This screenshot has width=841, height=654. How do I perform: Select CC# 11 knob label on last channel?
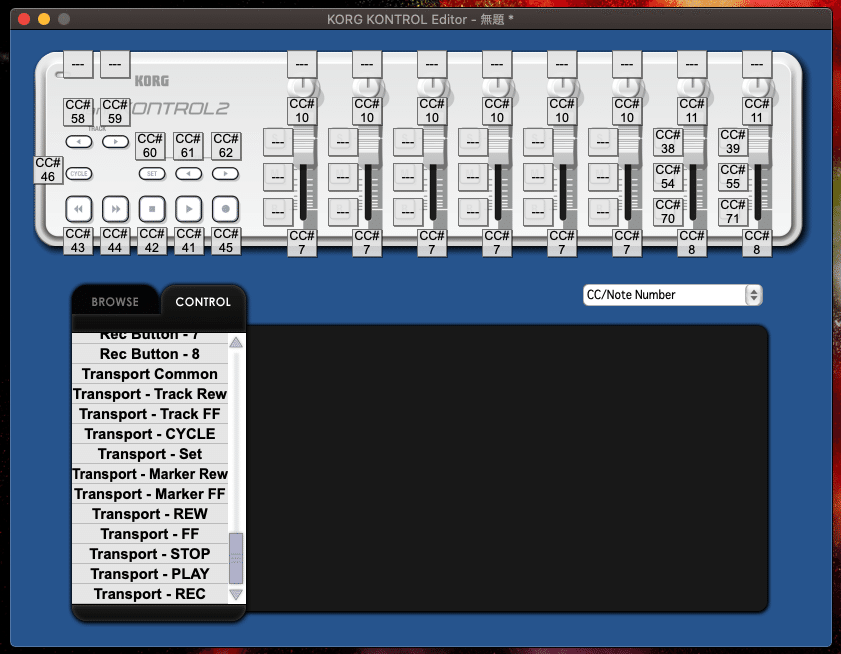(x=757, y=111)
